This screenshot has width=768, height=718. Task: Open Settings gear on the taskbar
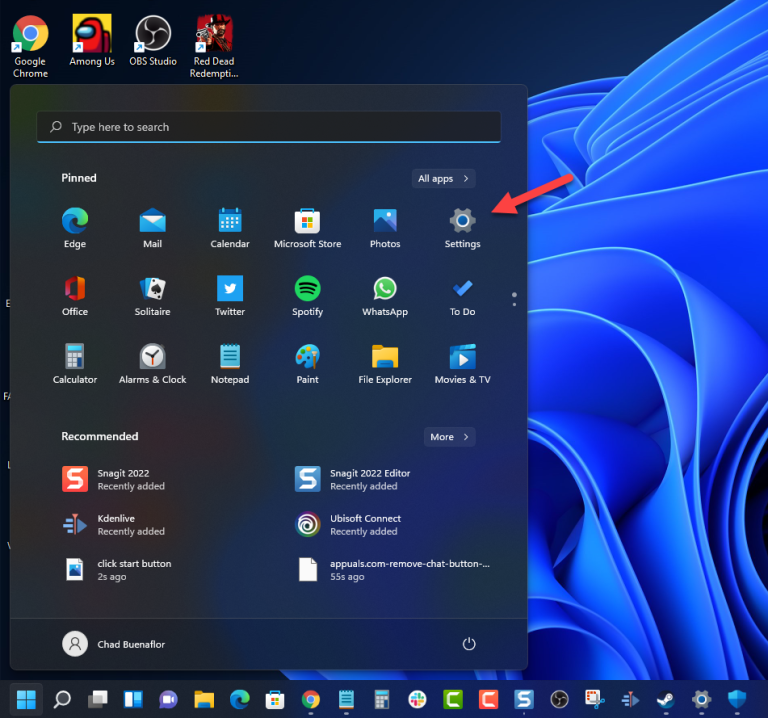click(701, 699)
